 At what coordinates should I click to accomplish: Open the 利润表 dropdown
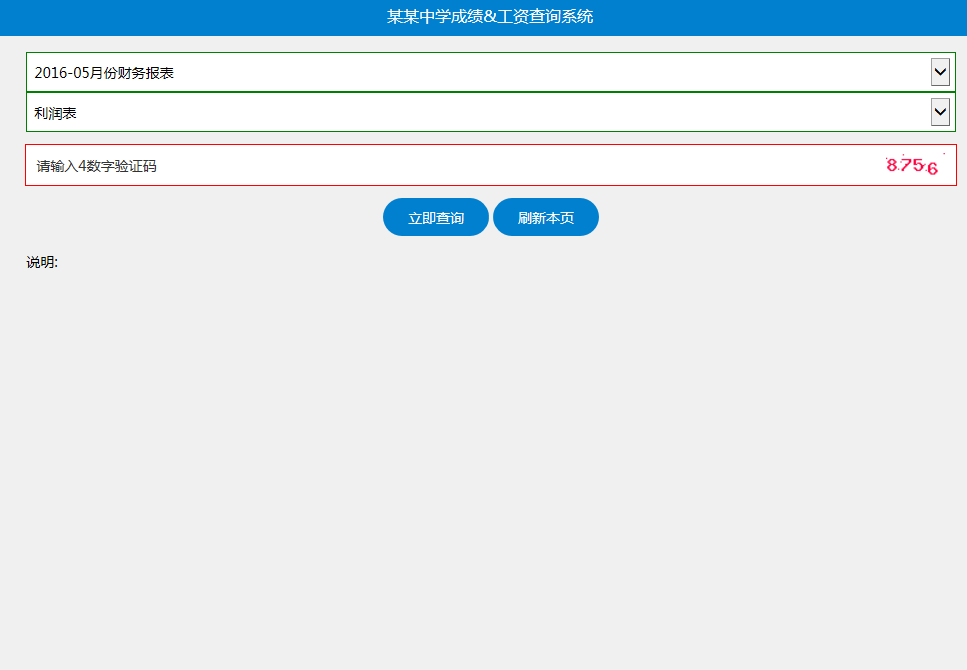tap(490, 112)
